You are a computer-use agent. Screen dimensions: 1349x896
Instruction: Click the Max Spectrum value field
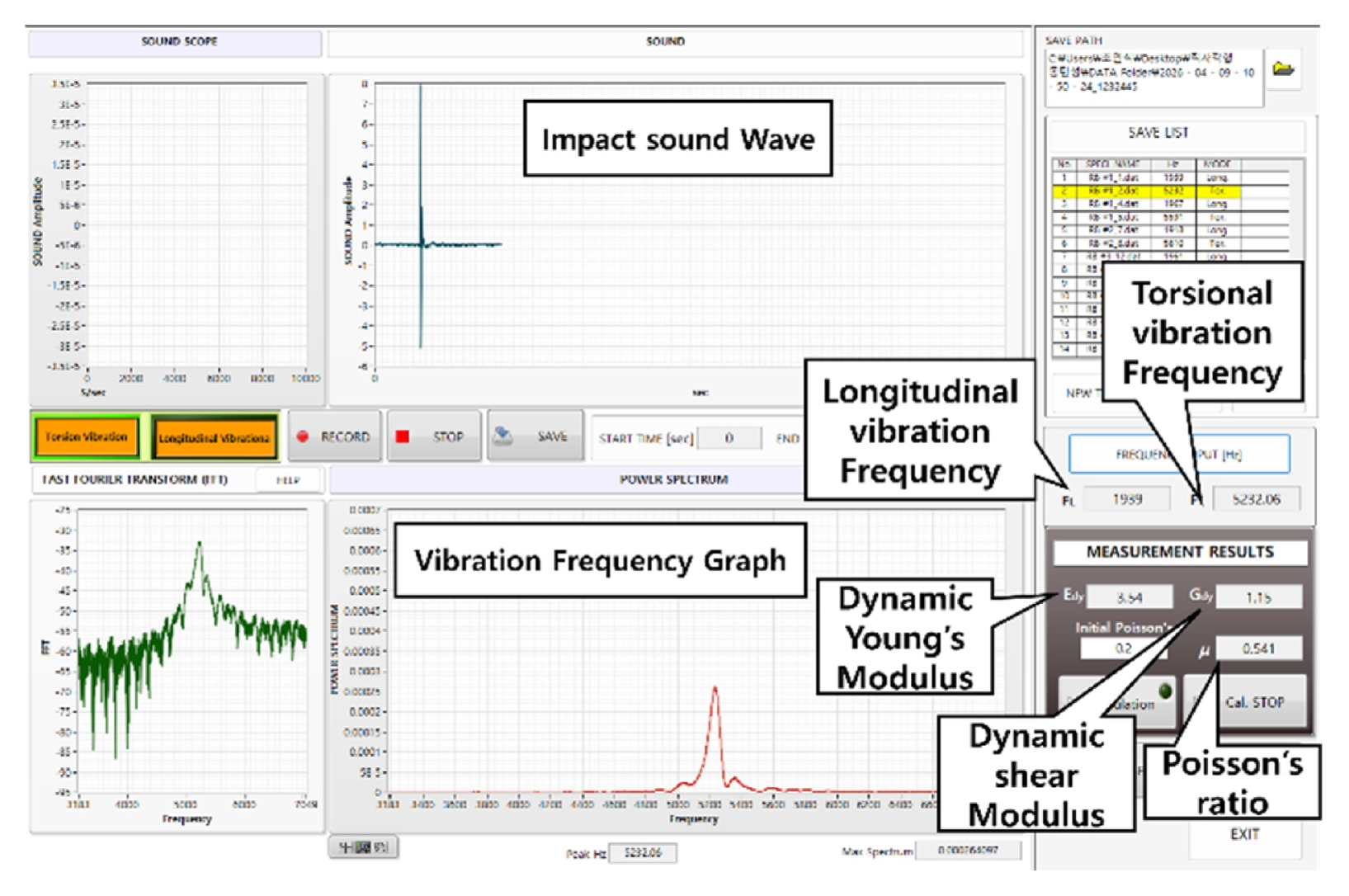968,851
